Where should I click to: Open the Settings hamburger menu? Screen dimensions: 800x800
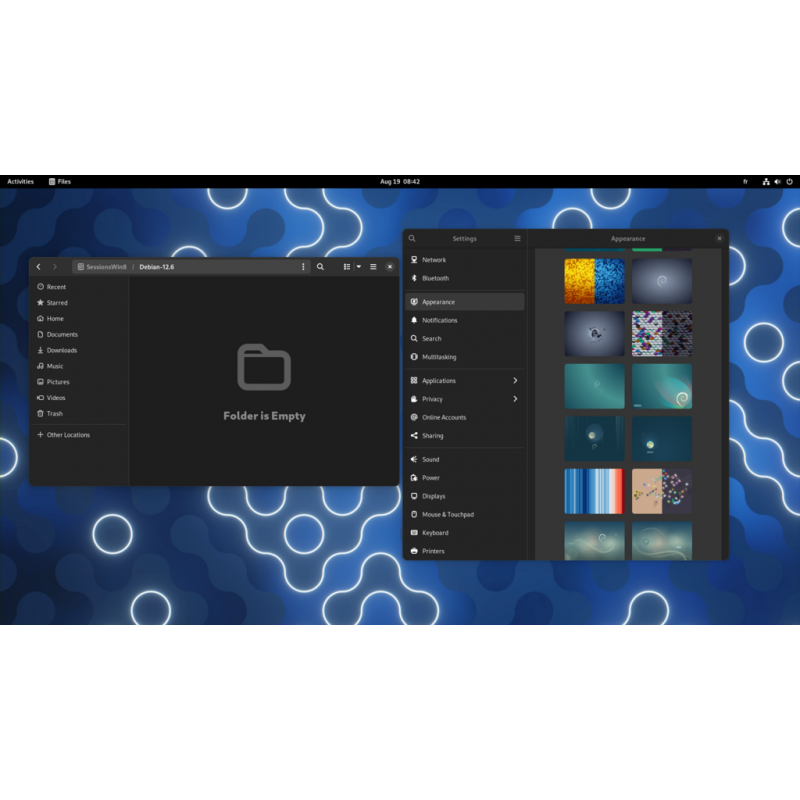517,239
